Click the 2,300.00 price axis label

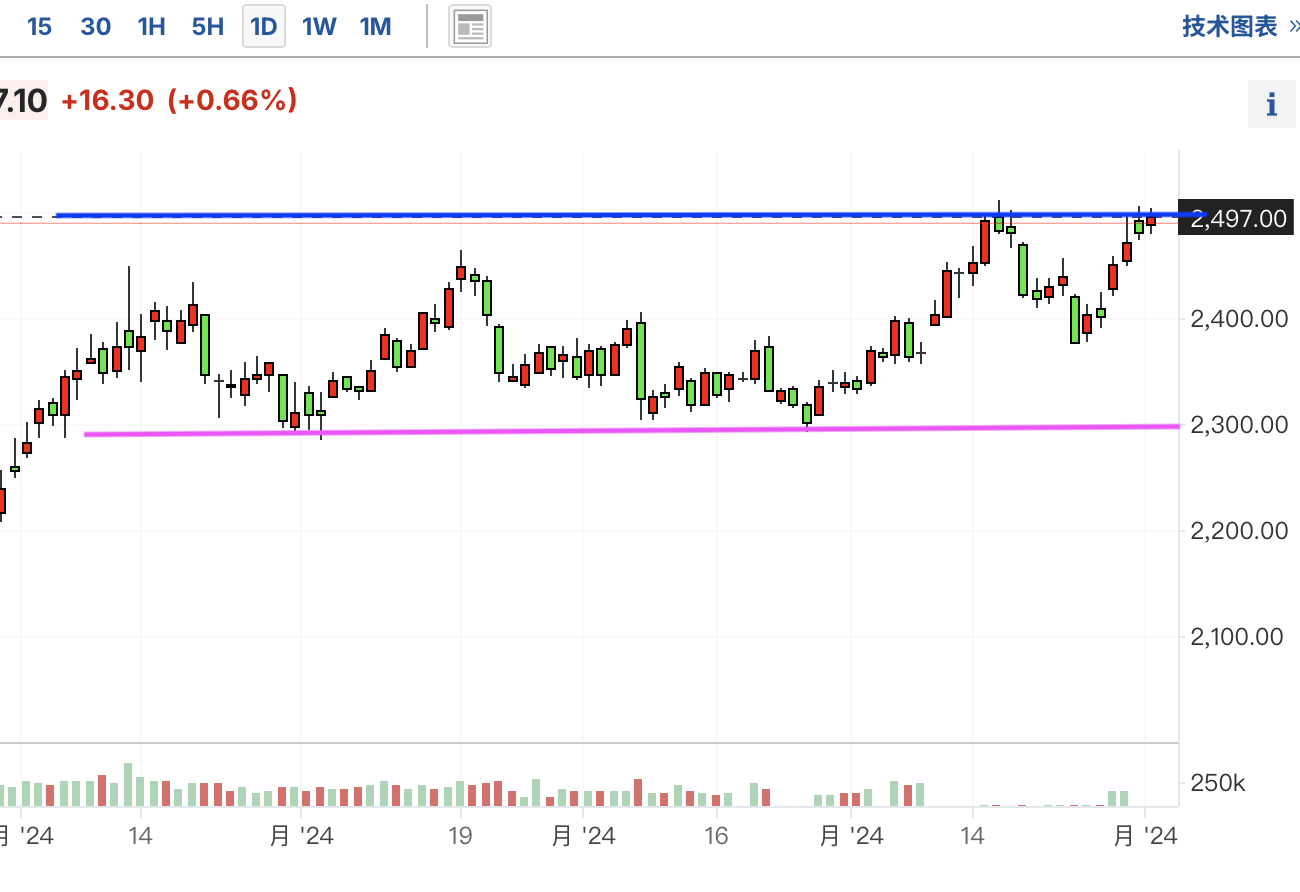click(1238, 425)
